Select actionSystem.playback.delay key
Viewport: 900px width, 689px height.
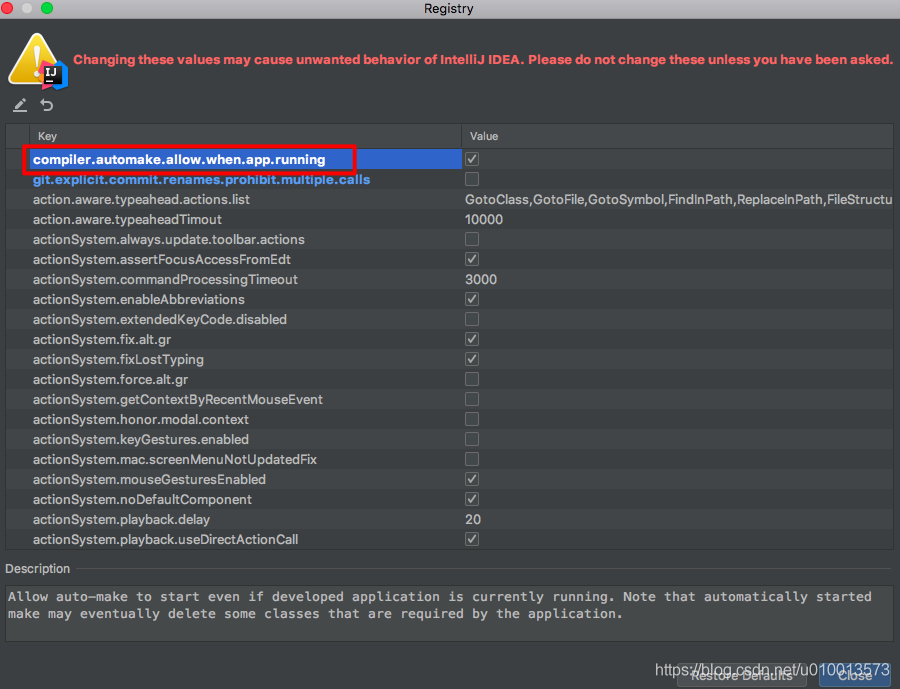coord(121,520)
